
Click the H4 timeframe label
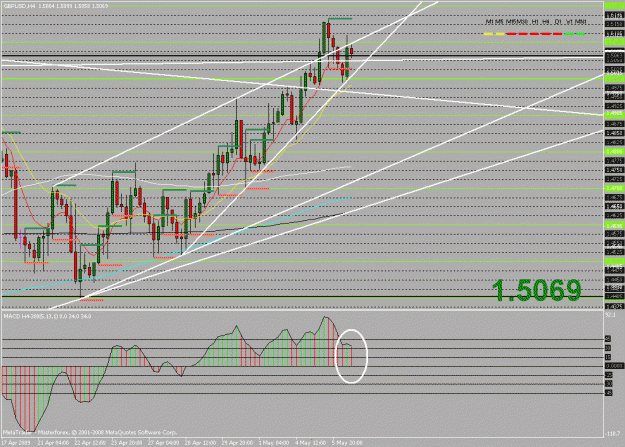coord(546,22)
